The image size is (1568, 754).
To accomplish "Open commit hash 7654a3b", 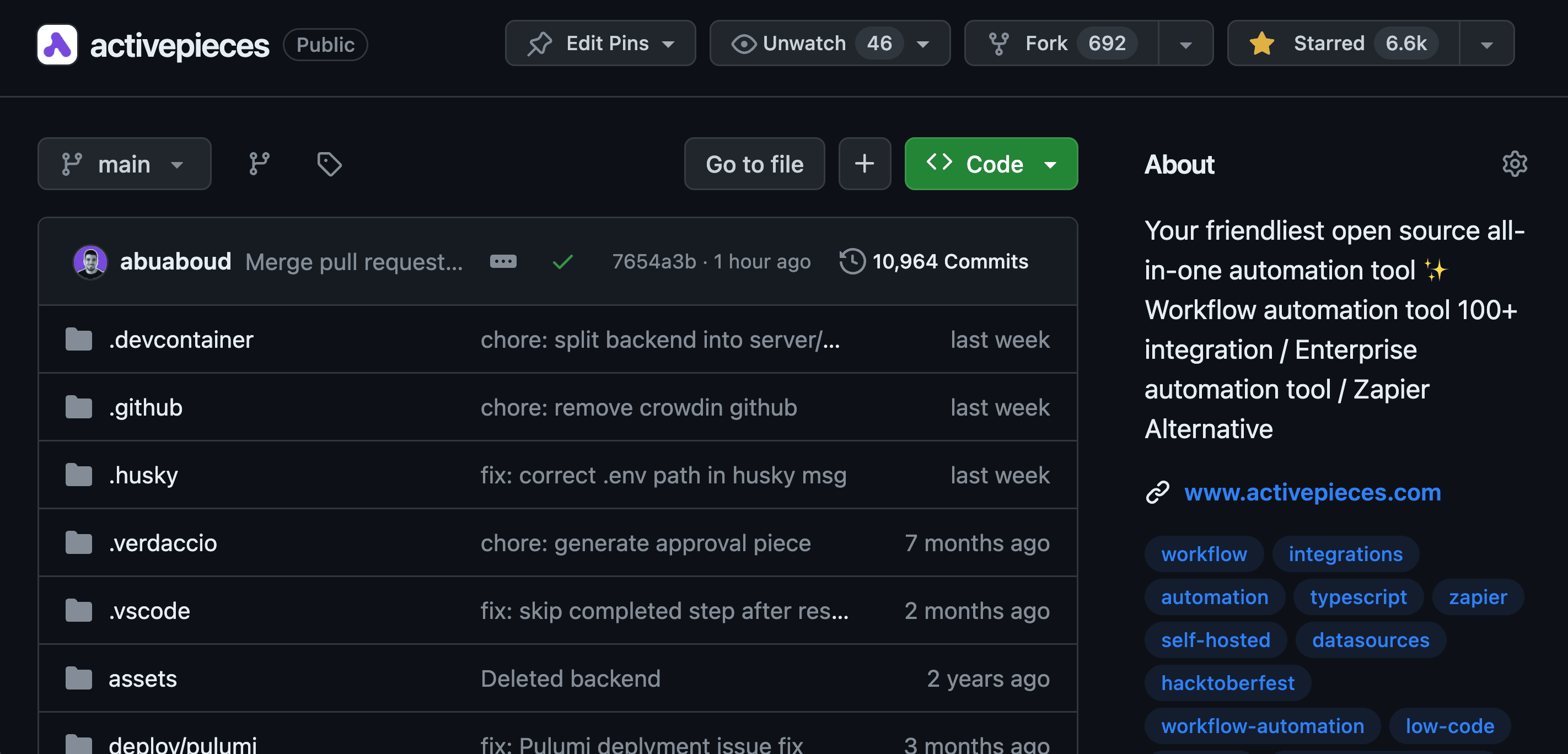I will coord(654,261).
